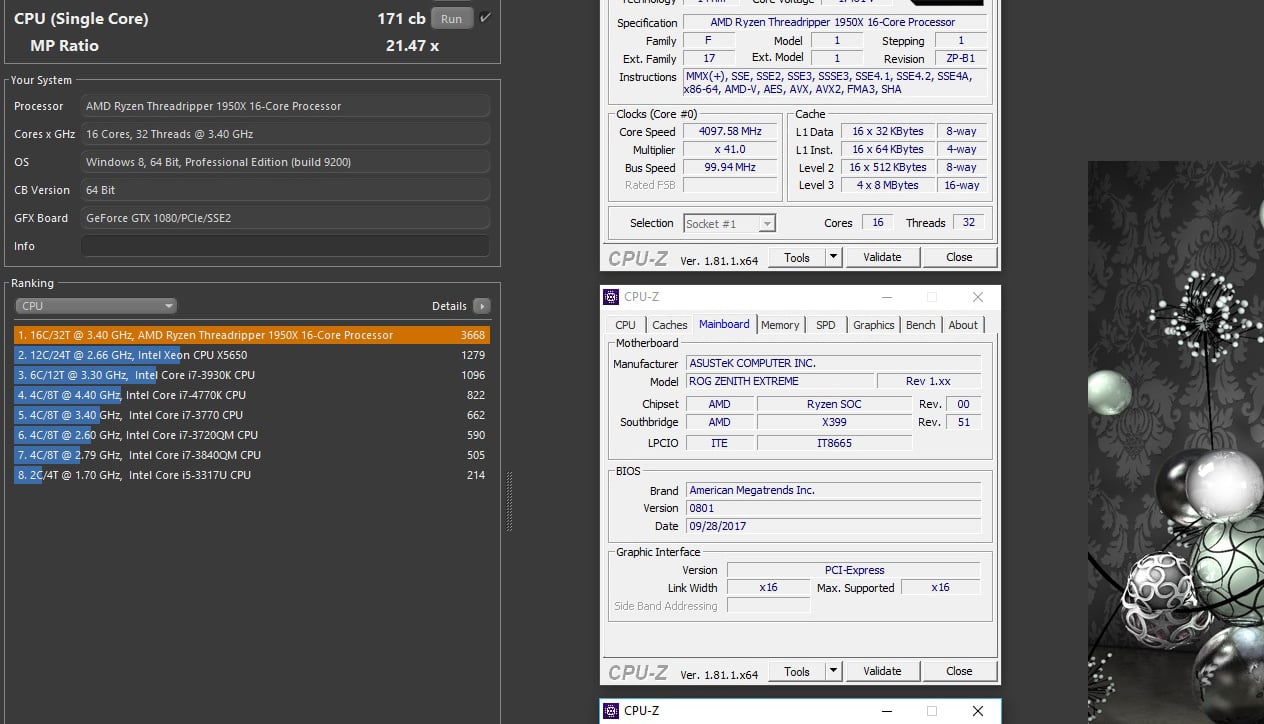Click the motherboard revision 'Rev 1.xx'
The width and height of the screenshot is (1264, 724).
coord(929,382)
